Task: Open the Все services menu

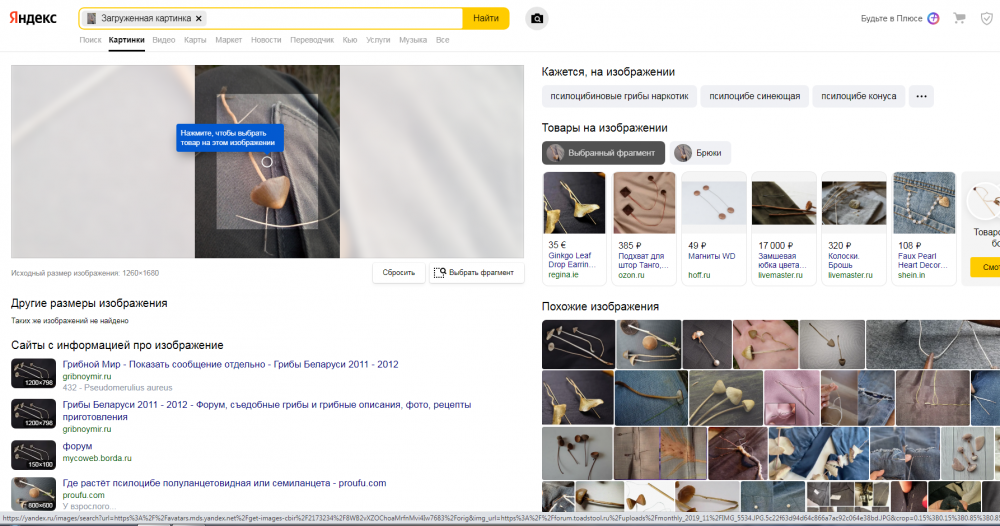Action: 443,40
